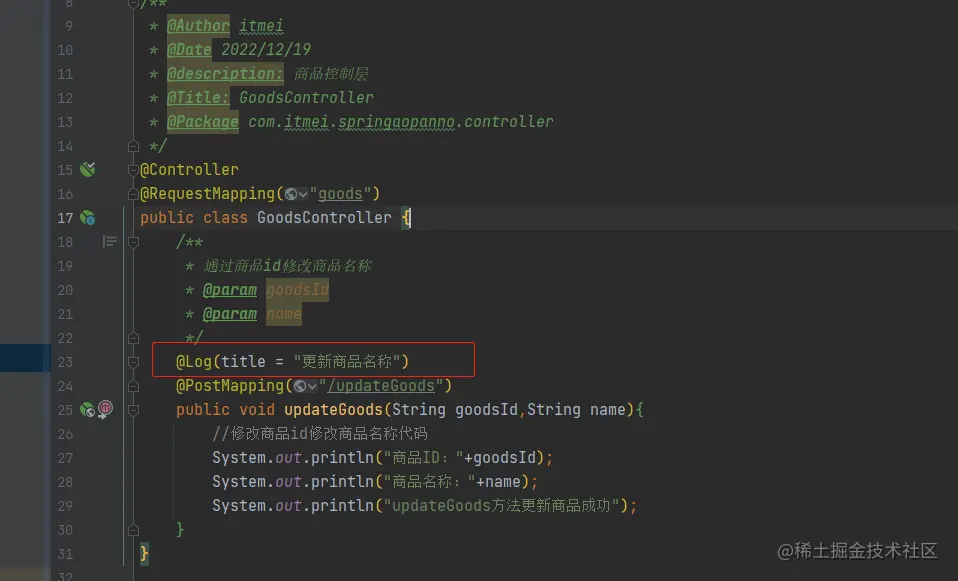Image resolution: width=958 pixels, height=581 pixels.
Task: Click the method closing brace on line 30
Action: (180, 529)
